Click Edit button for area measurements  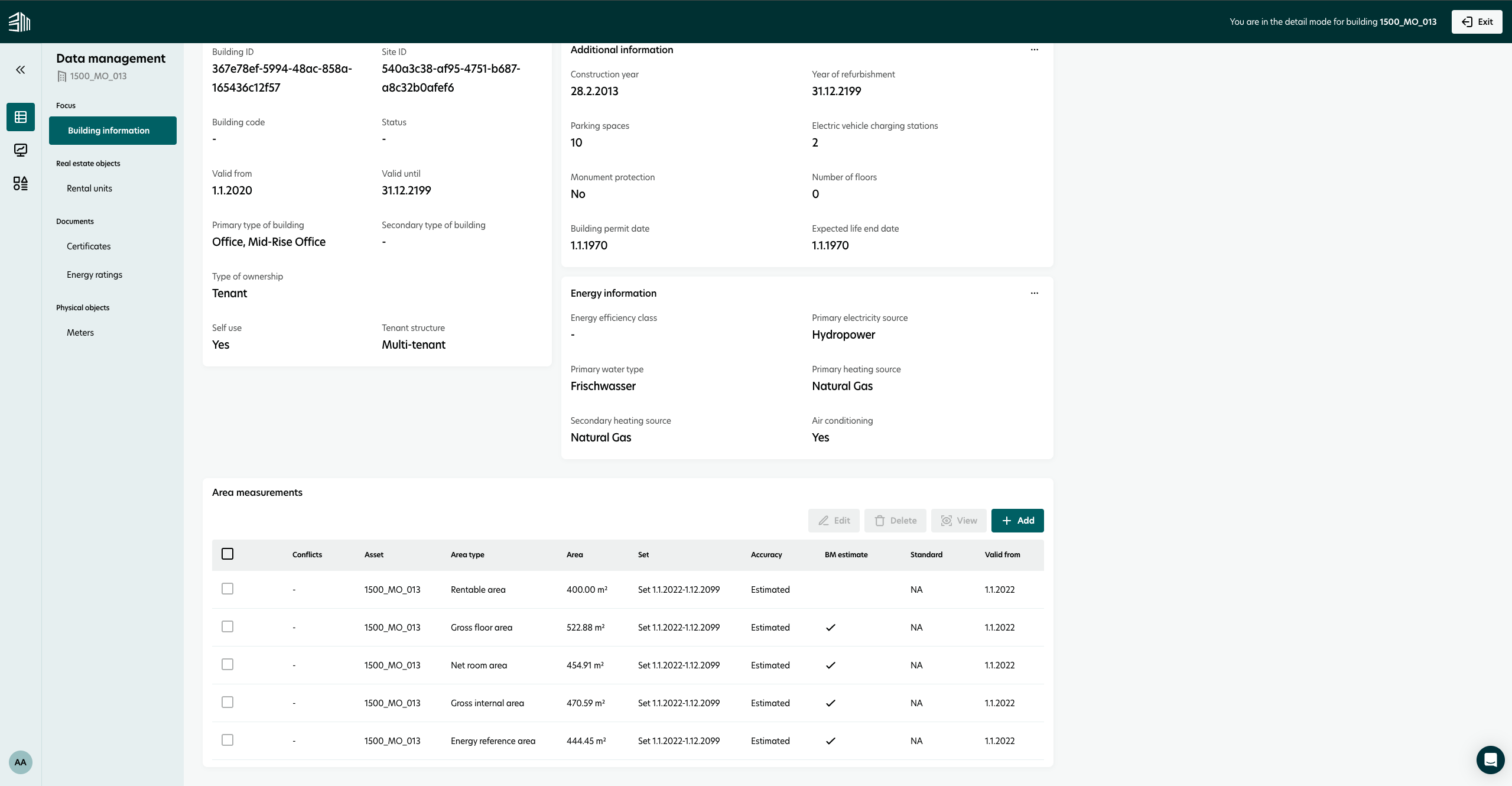833,520
